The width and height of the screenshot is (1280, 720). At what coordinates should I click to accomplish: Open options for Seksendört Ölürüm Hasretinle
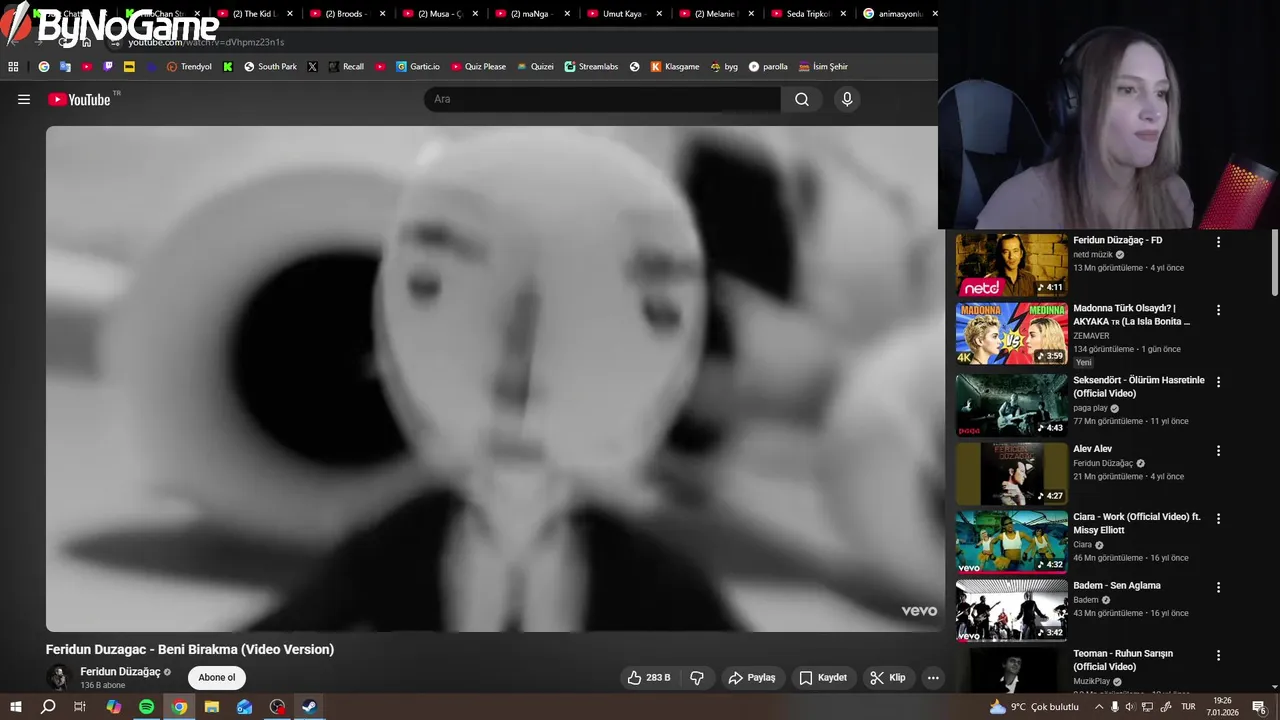click(x=1218, y=382)
